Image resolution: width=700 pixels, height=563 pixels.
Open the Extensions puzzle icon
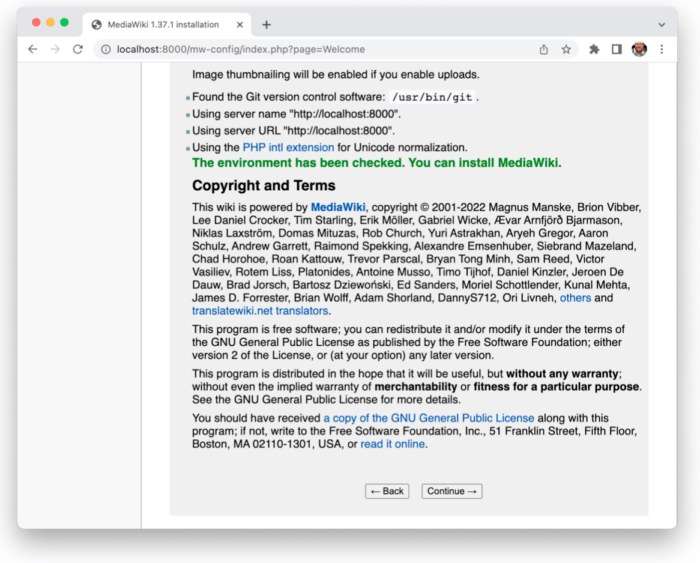(x=594, y=50)
